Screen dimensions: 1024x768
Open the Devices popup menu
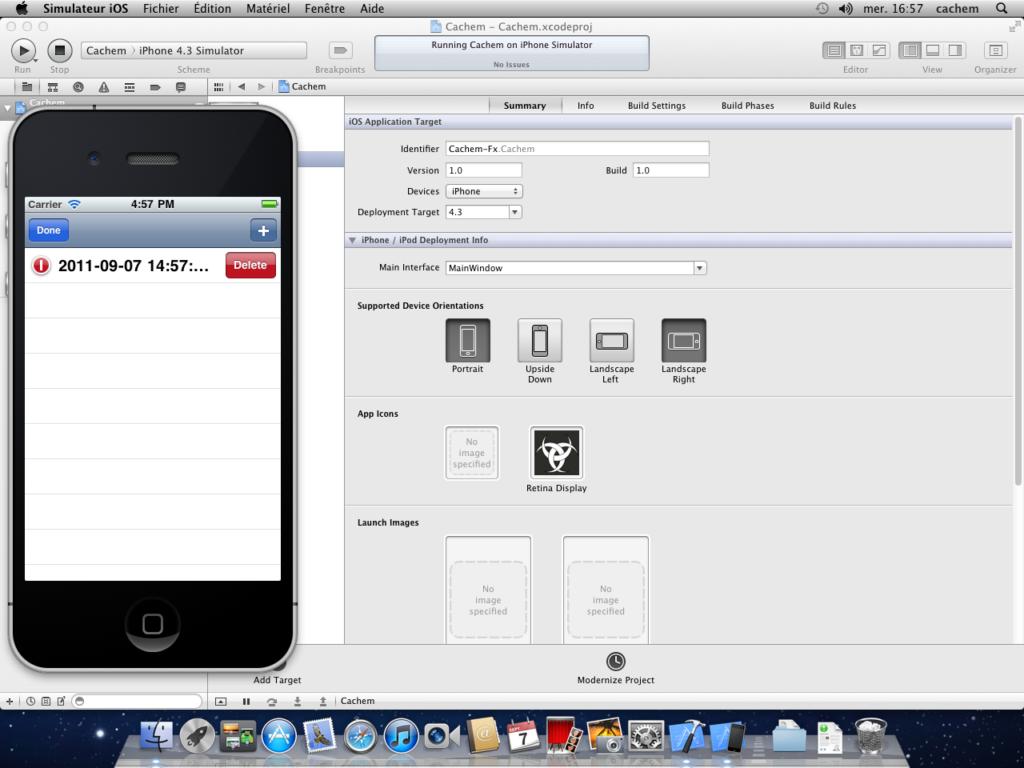click(x=484, y=191)
